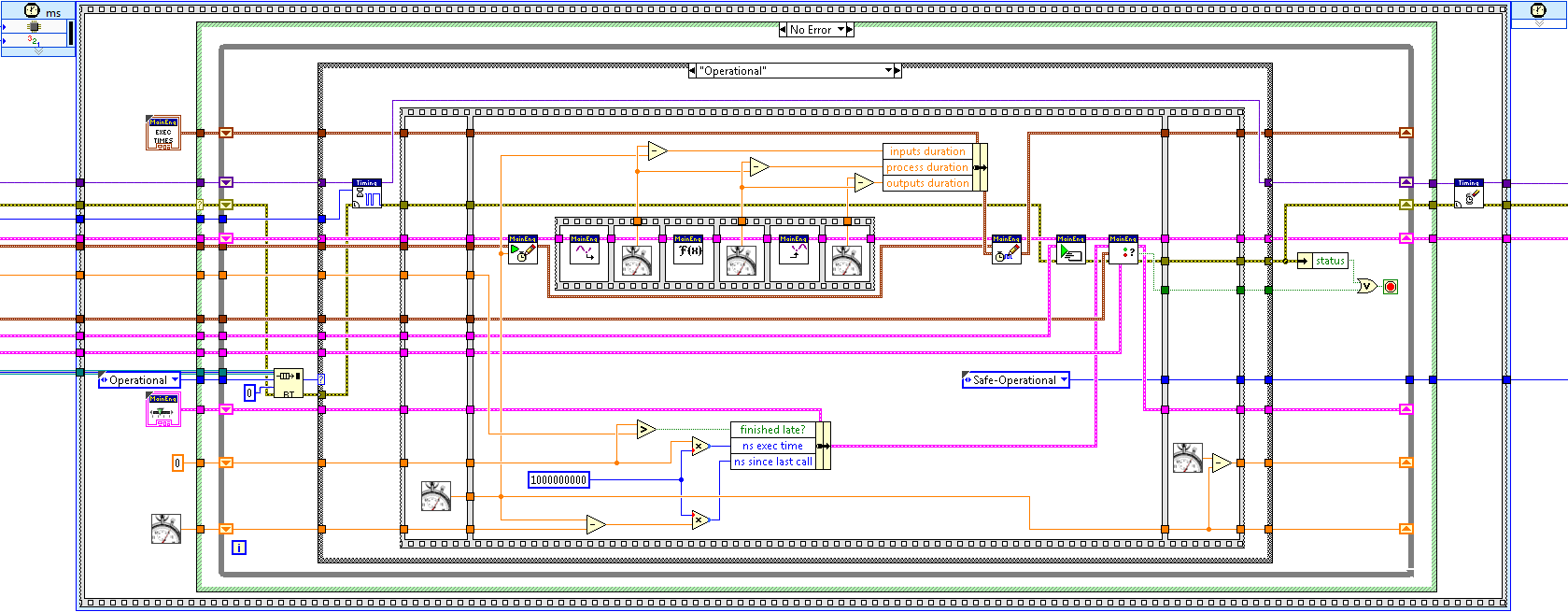This screenshot has height=612, width=1568.
Task: Click the MainEng EXEC TIMES constant icon
Action: tap(163, 133)
